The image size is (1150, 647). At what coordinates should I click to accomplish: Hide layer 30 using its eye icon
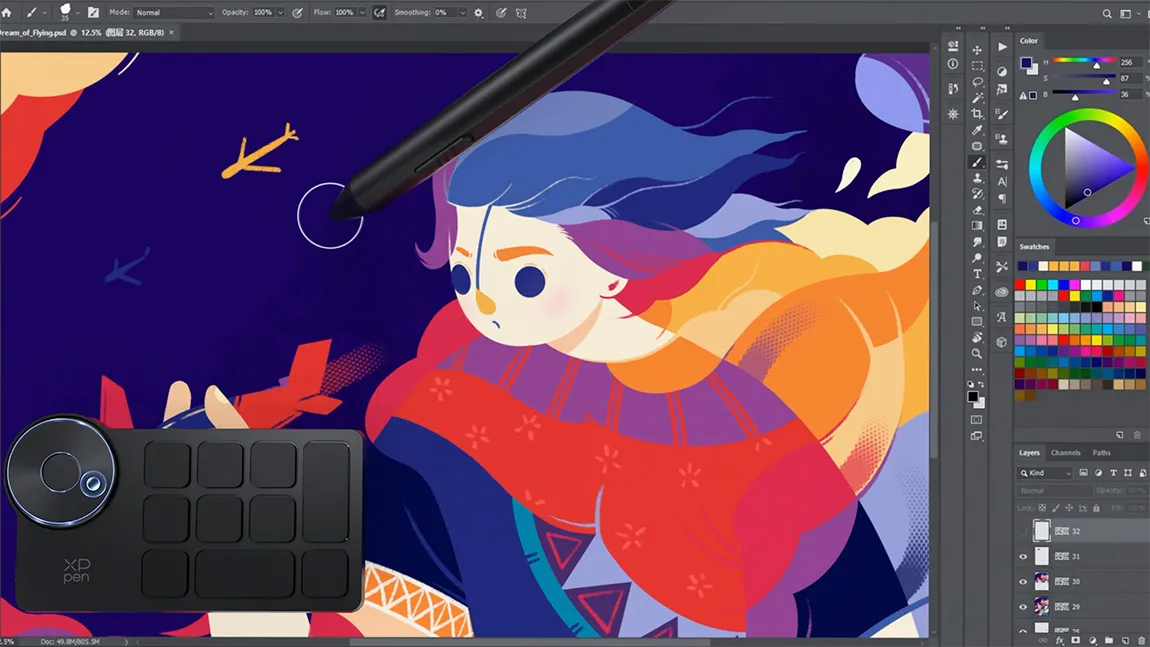coord(1023,582)
